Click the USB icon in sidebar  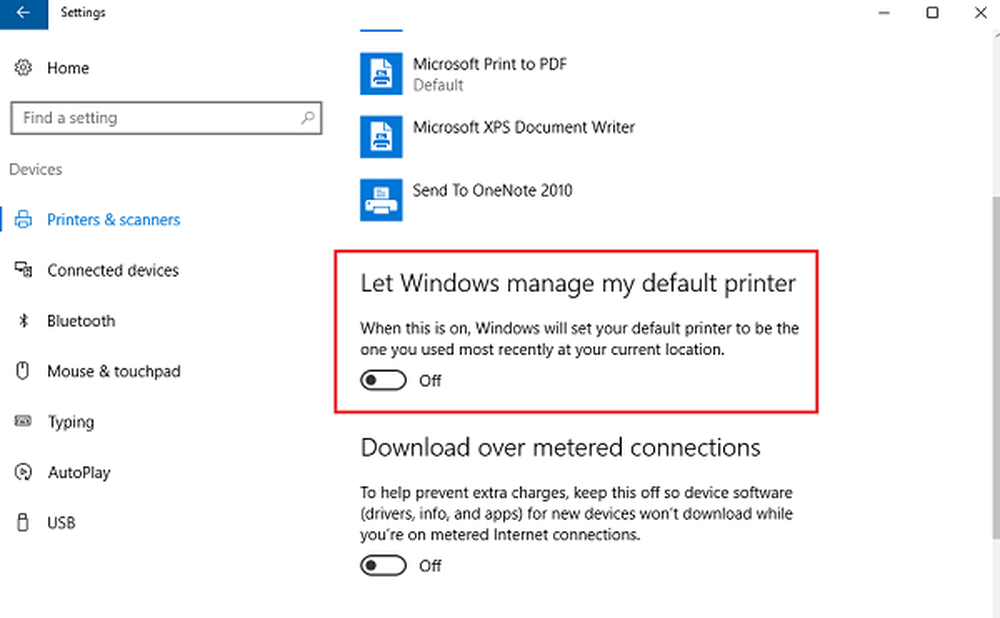coord(23,523)
